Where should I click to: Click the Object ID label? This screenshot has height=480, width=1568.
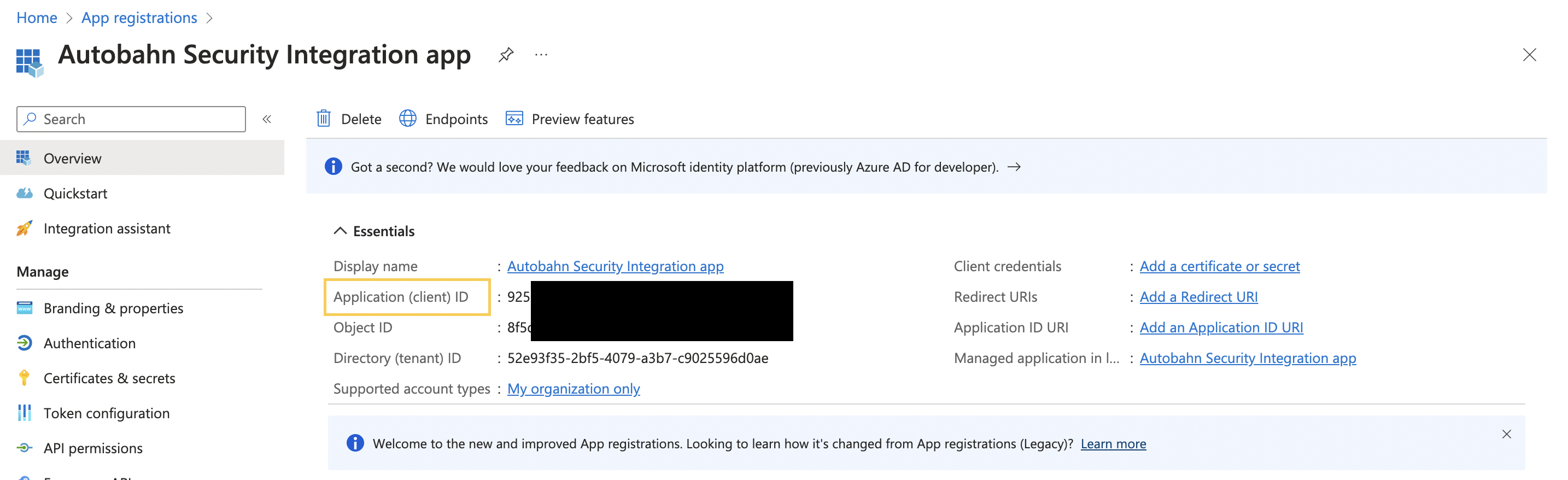click(363, 327)
